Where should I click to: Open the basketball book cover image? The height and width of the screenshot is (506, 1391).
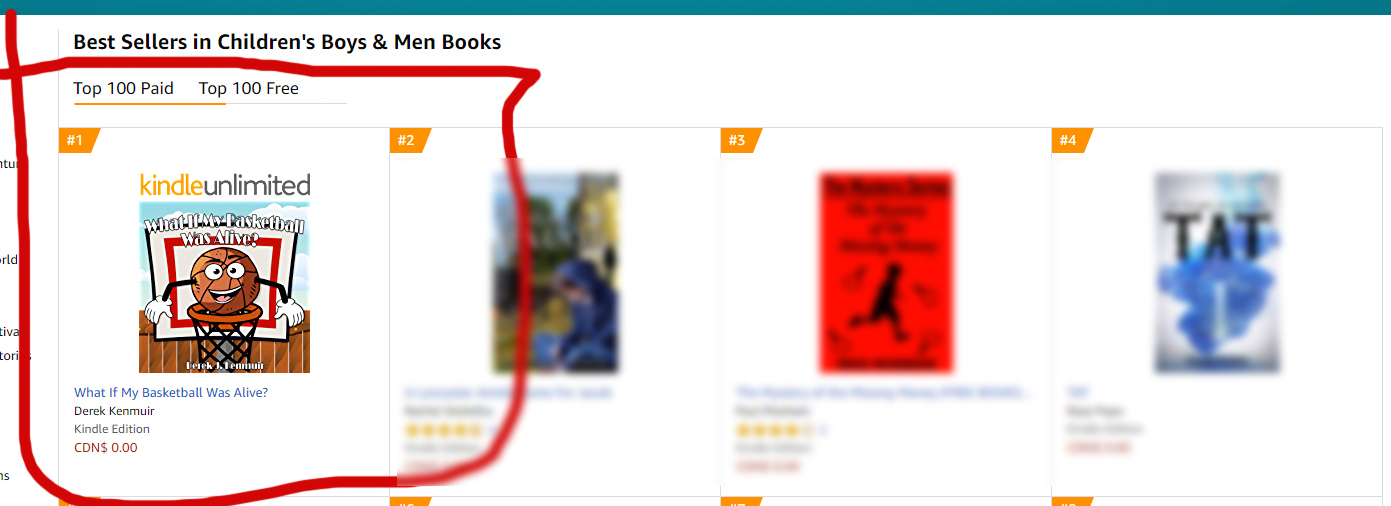[224, 287]
